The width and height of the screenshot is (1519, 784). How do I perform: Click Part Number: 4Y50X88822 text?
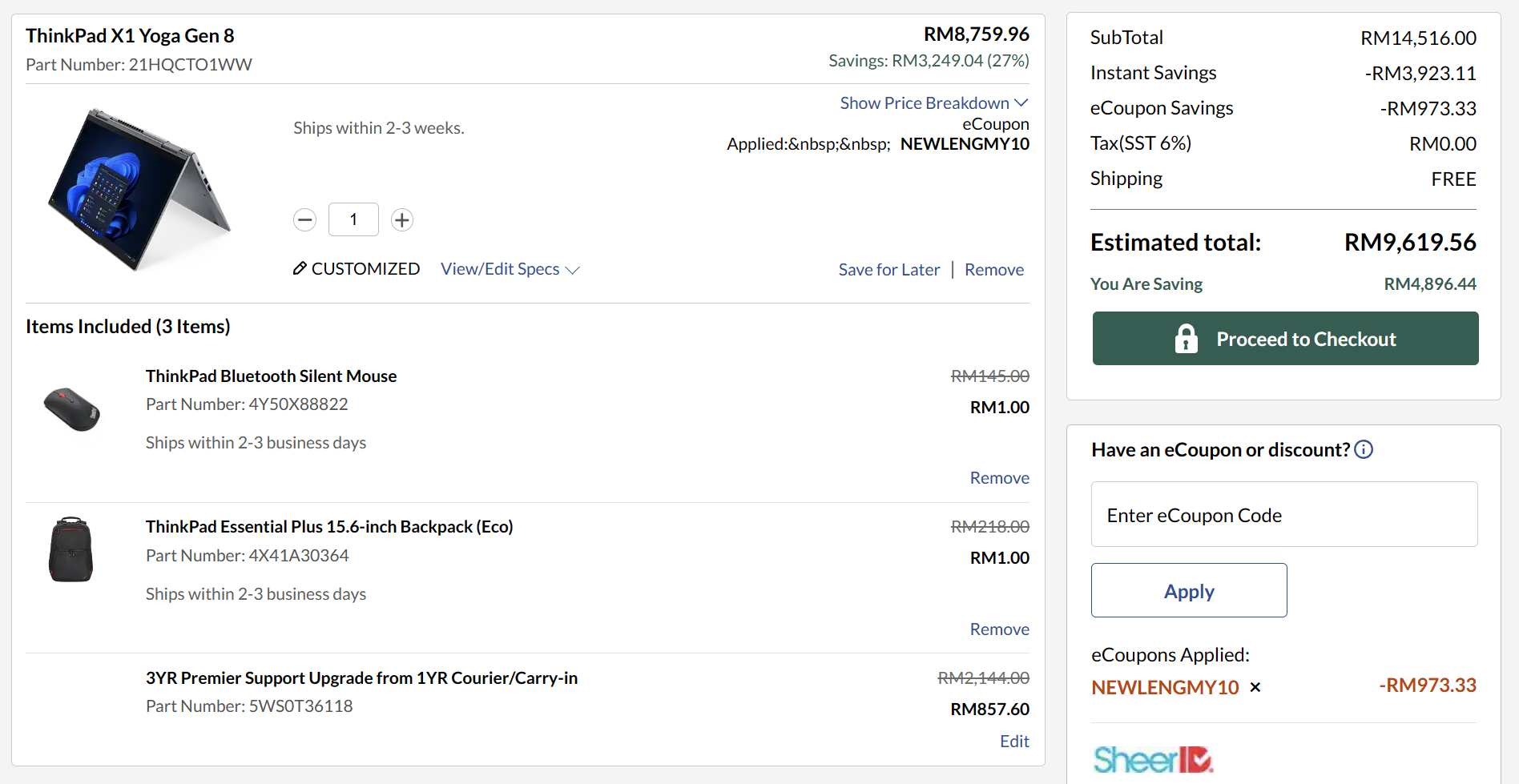(x=247, y=404)
